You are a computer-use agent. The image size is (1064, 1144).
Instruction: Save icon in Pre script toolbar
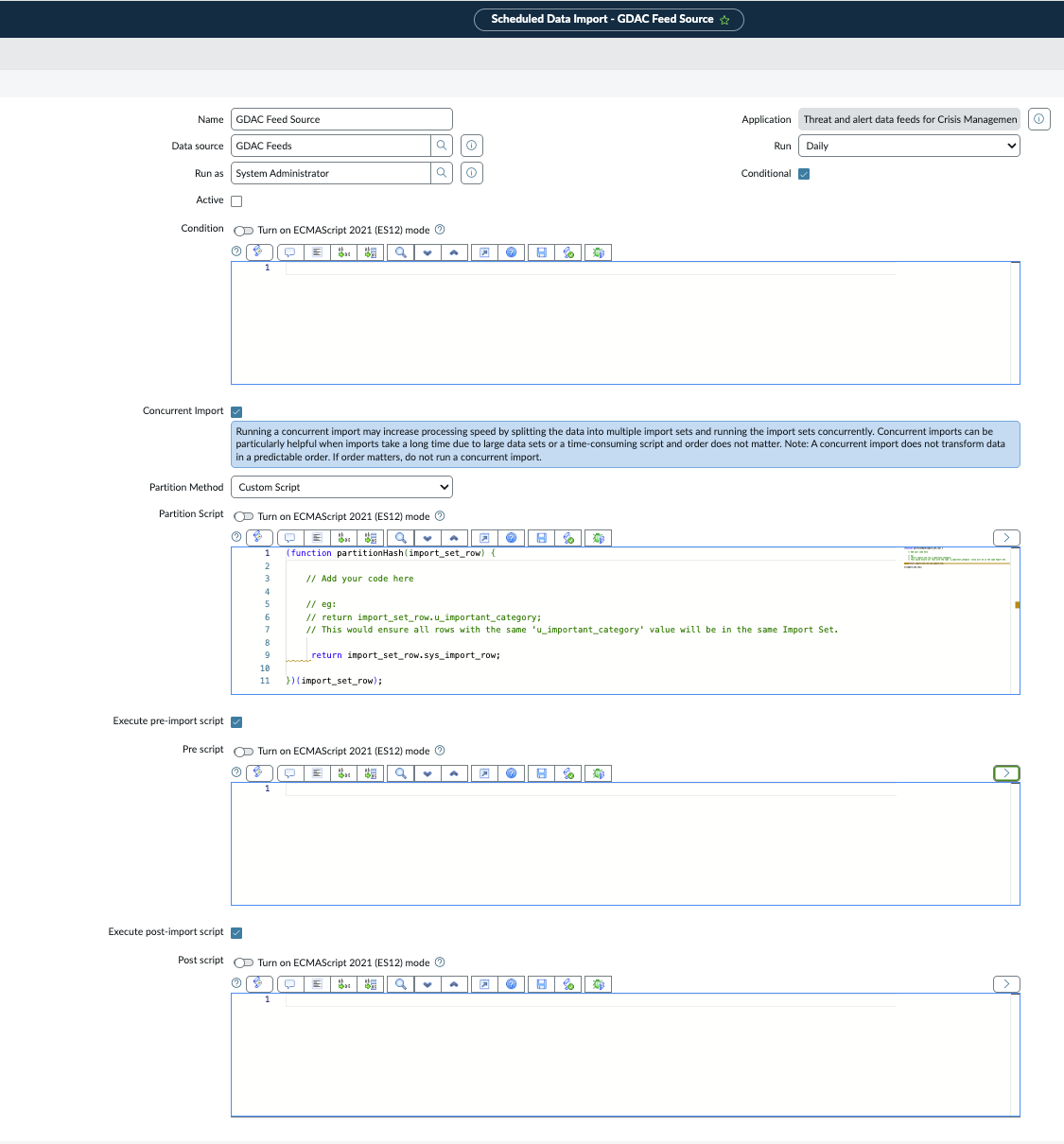[x=541, y=773]
